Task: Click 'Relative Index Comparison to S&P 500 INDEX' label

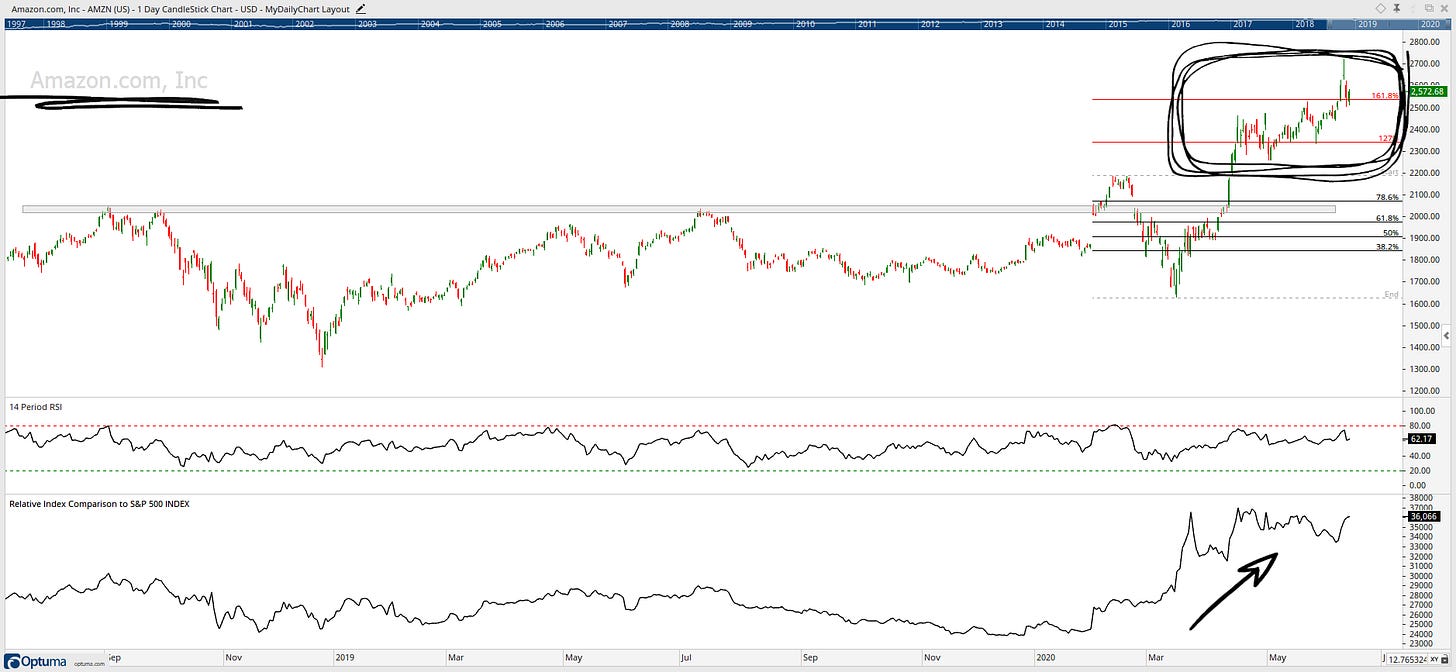Action: [x=99, y=504]
